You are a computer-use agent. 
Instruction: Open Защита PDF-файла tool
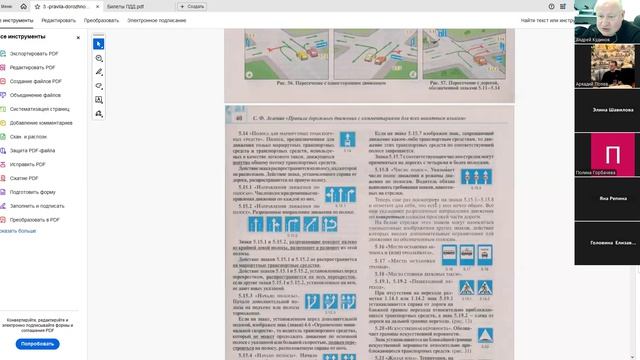click(x=32, y=151)
